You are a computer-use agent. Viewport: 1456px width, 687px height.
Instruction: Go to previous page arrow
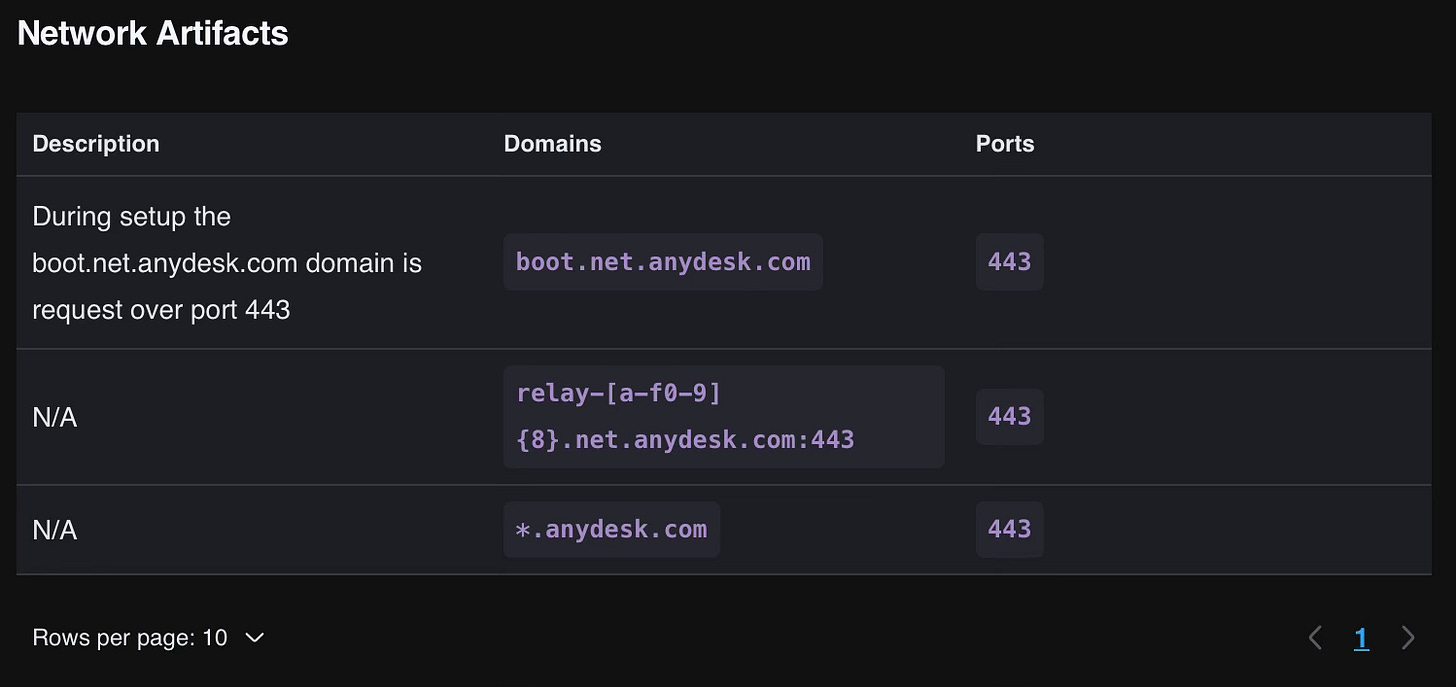(x=1315, y=638)
